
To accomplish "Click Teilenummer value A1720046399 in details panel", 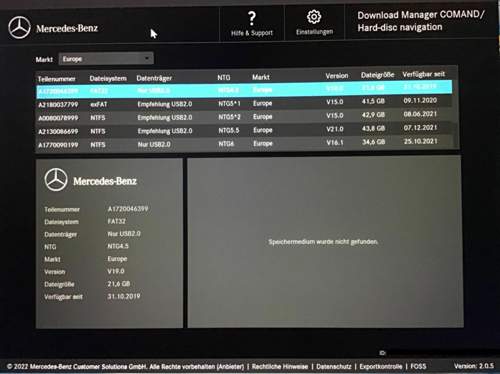I will pos(128,209).
